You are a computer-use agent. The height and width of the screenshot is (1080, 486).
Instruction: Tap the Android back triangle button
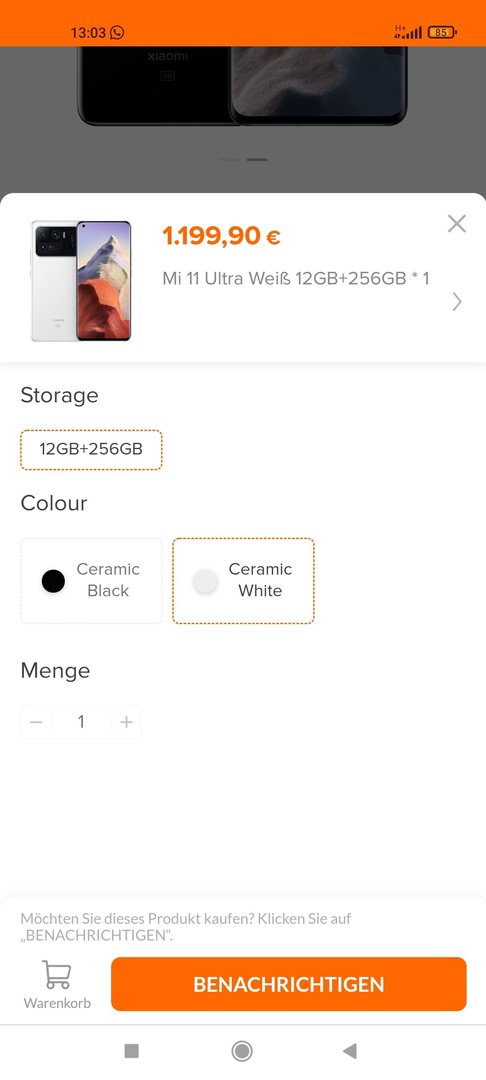(x=350, y=1050)
